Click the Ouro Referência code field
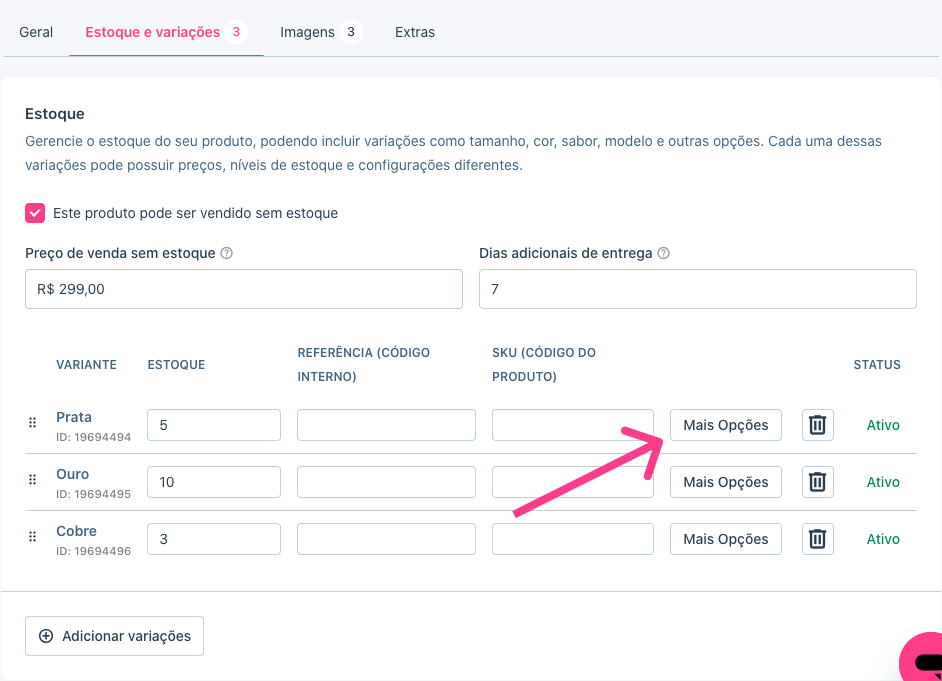This screenshot has height=681, width=942. 386,482
